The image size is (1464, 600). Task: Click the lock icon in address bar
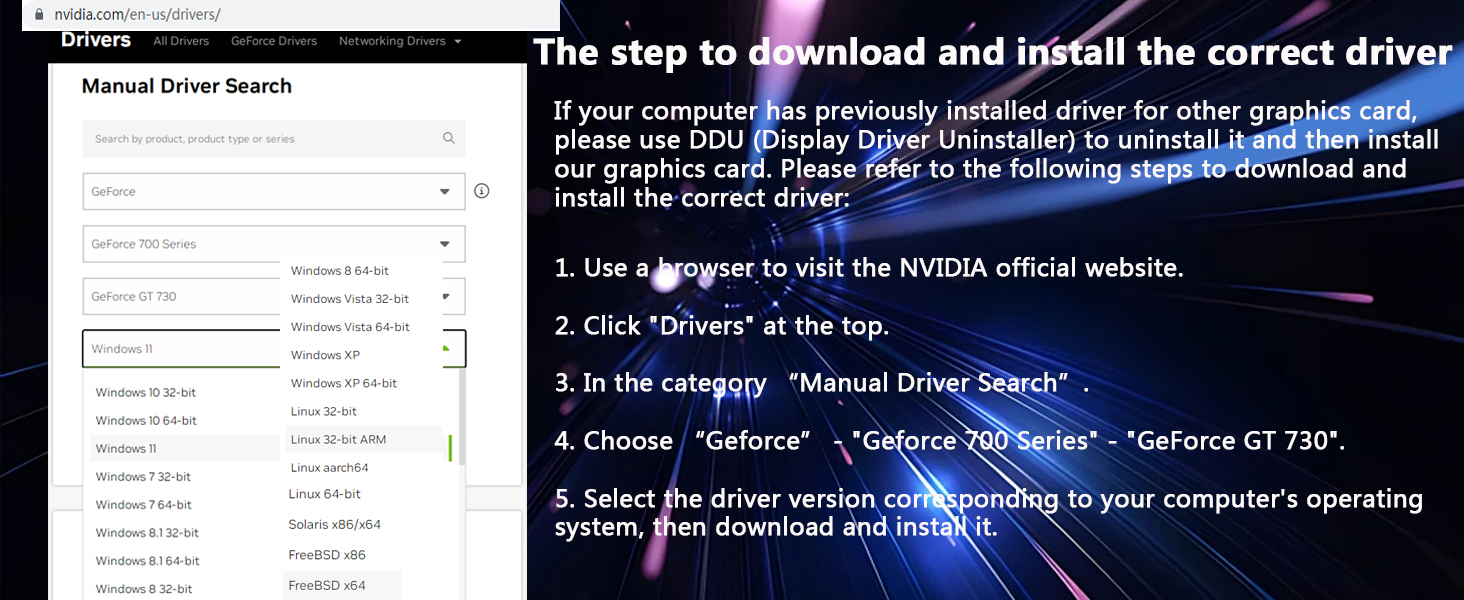[39, 15]
